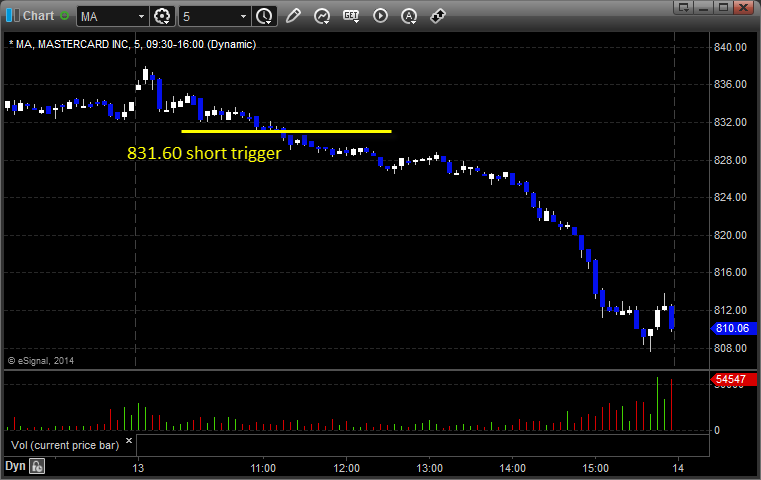Click the 13:00 time axis label
This screenshot has height=480, width=761.
pyautogui.click(x=430, y=468)
